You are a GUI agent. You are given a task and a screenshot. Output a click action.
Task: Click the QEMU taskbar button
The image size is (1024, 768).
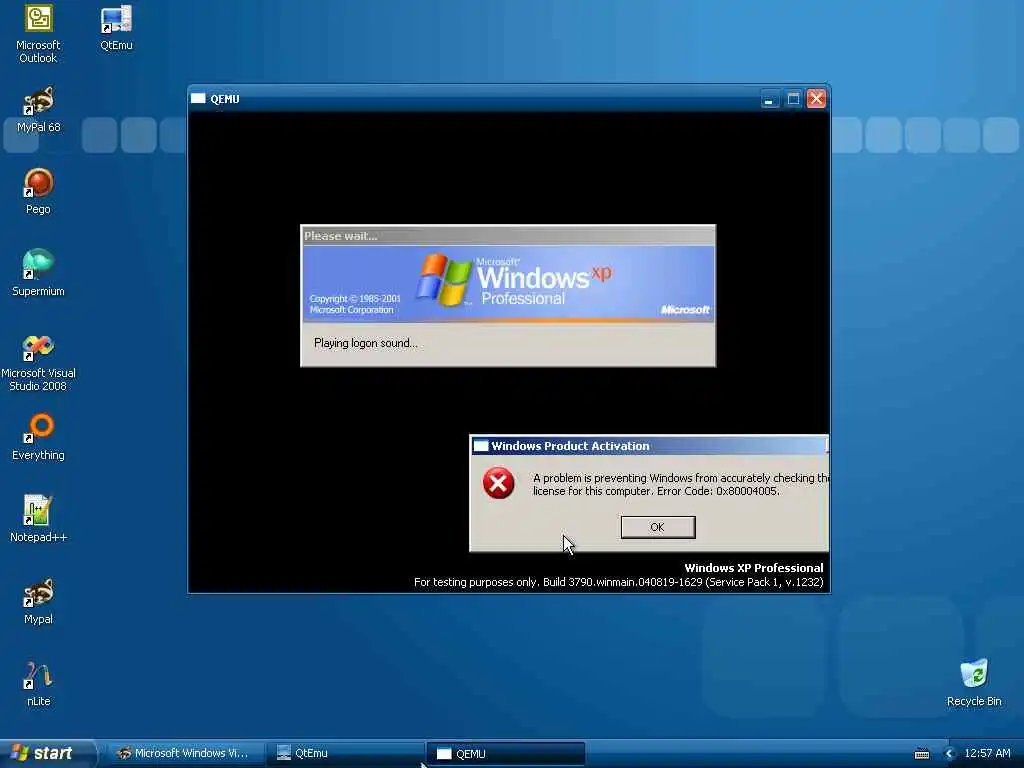505,754
